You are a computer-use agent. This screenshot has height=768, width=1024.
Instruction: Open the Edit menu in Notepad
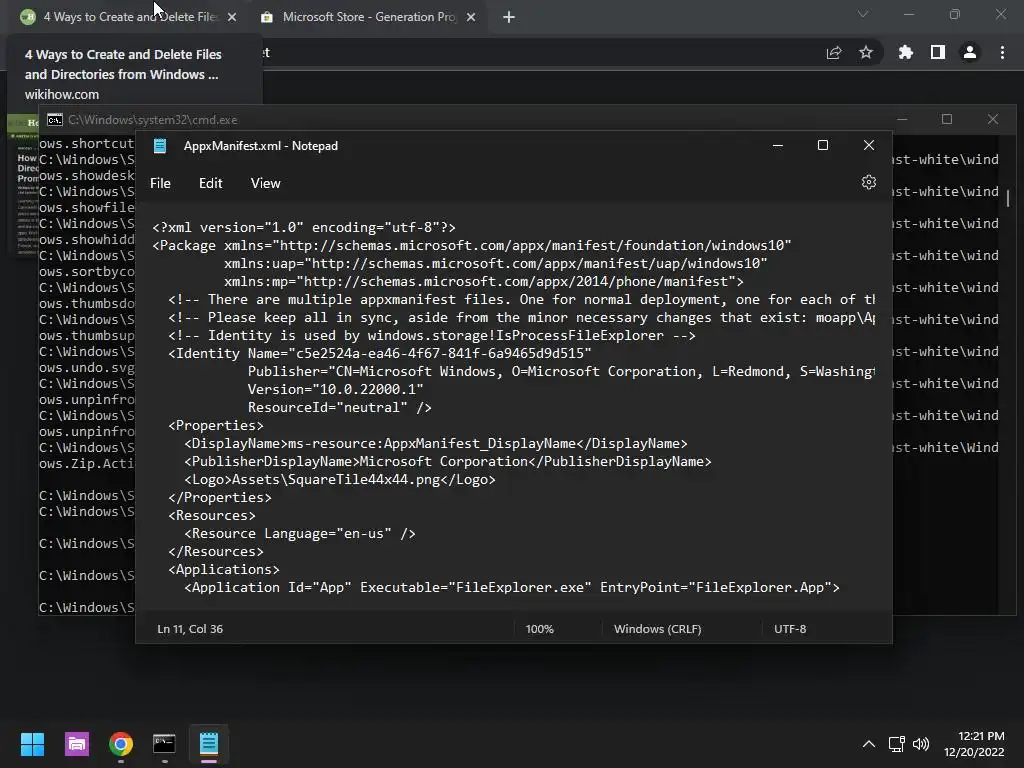[x=210, y=184]
